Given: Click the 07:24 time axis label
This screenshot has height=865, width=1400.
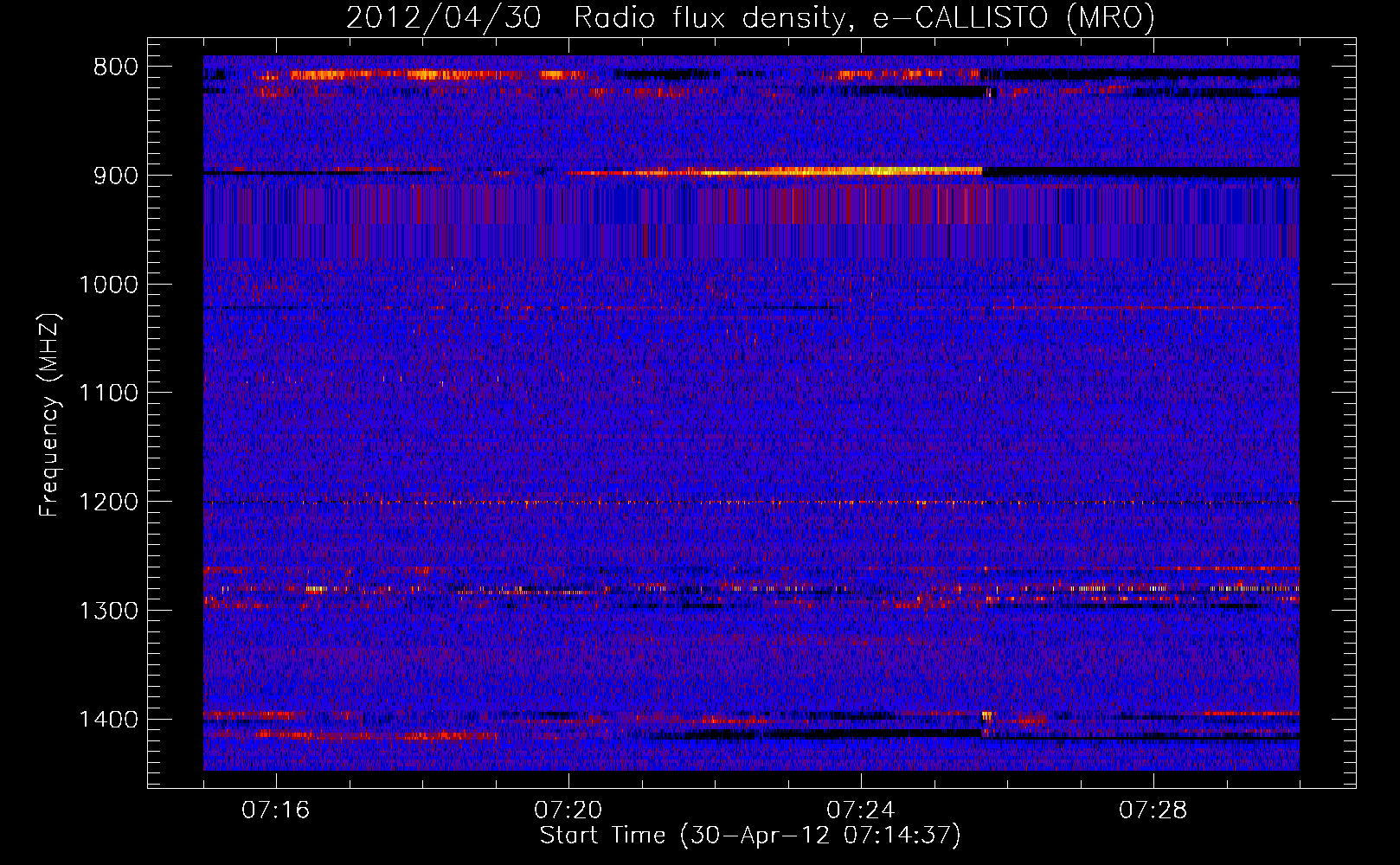Looking at the screenshot, I should [861, 811].
